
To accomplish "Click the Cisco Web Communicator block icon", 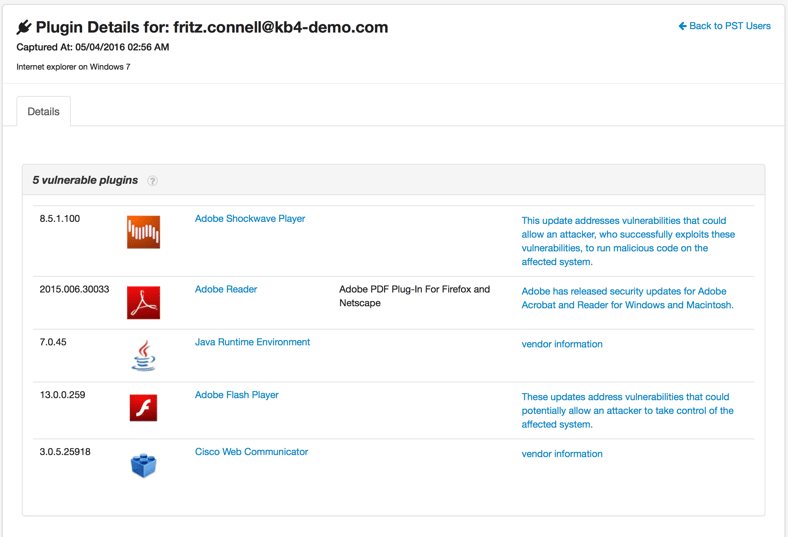I will (x=143, y=465).
